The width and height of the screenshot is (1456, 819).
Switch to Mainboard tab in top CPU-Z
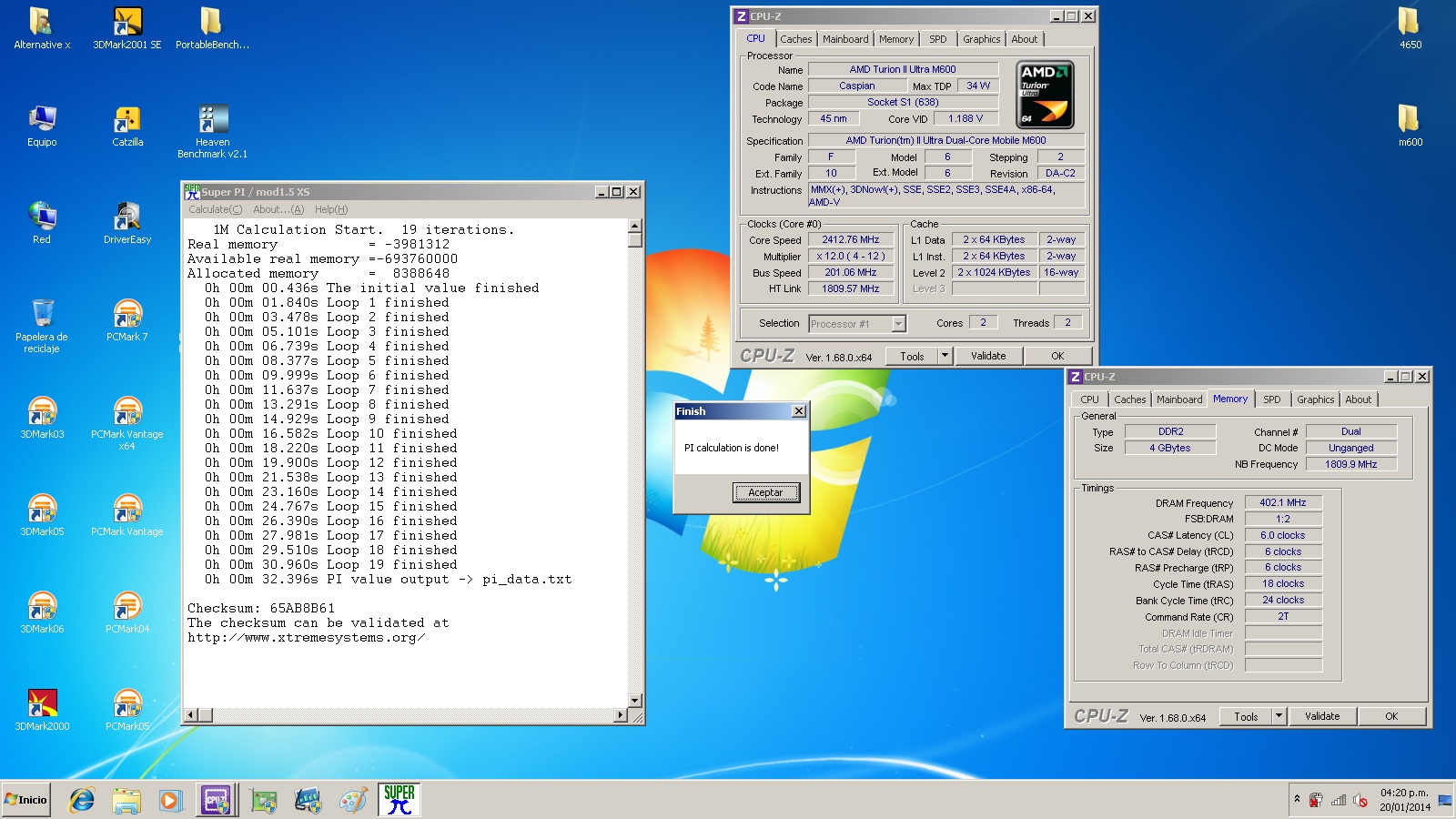845,39
